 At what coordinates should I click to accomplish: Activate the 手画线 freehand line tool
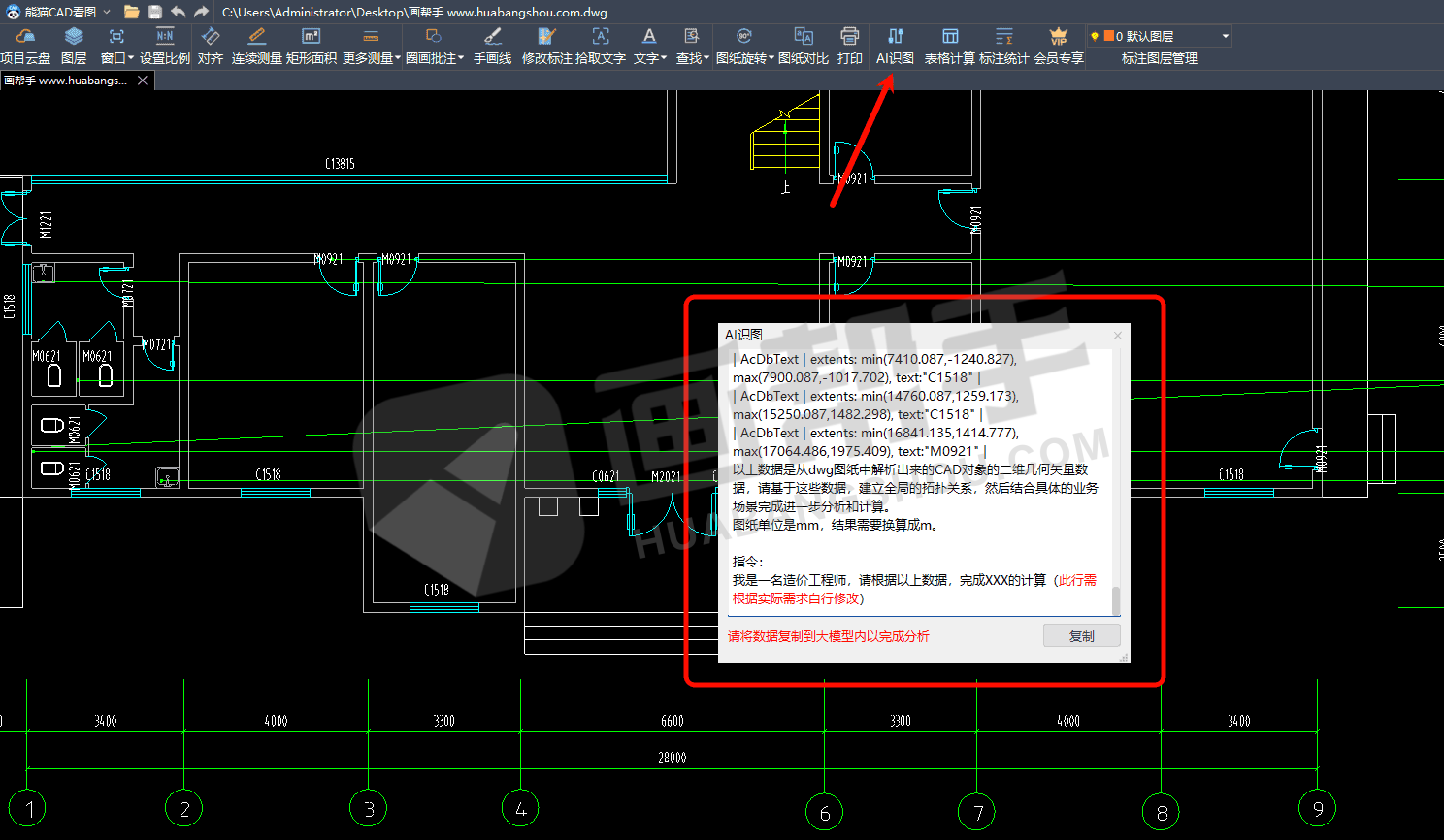click(x=492, y=46)
